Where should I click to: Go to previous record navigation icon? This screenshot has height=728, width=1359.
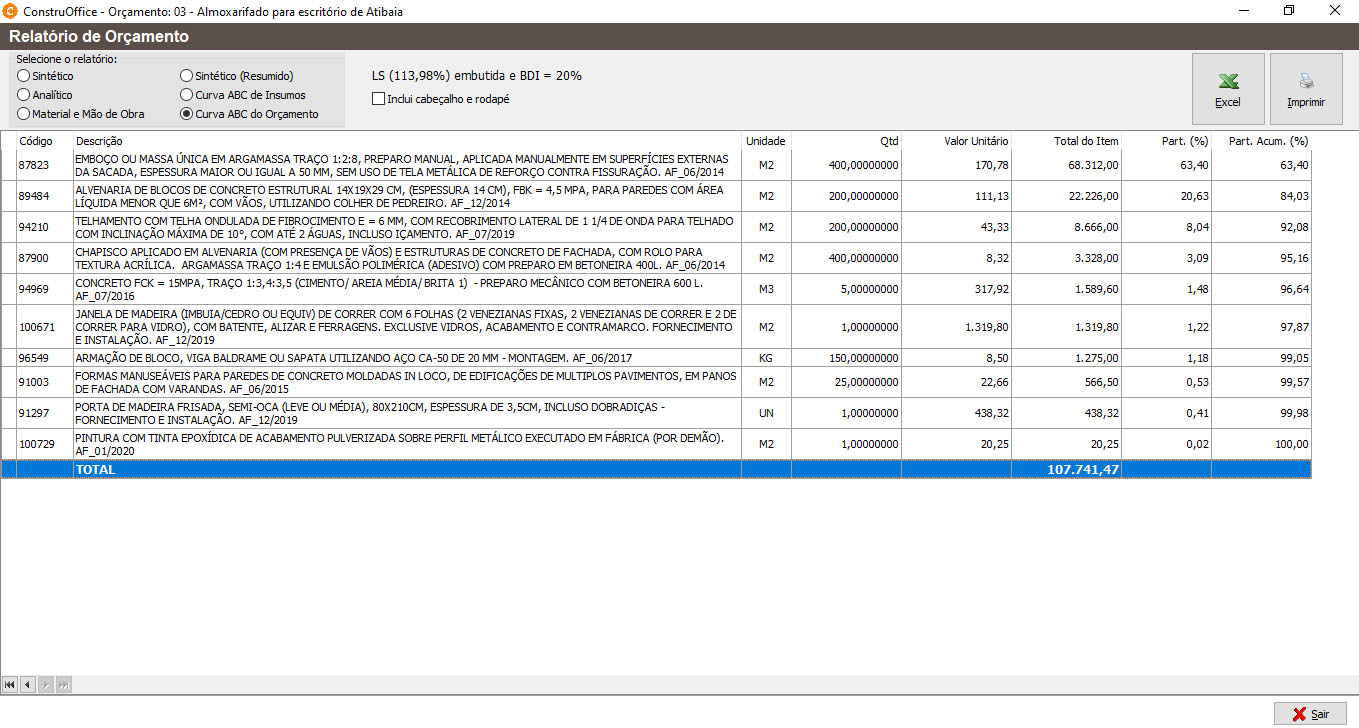pos(27,685)
